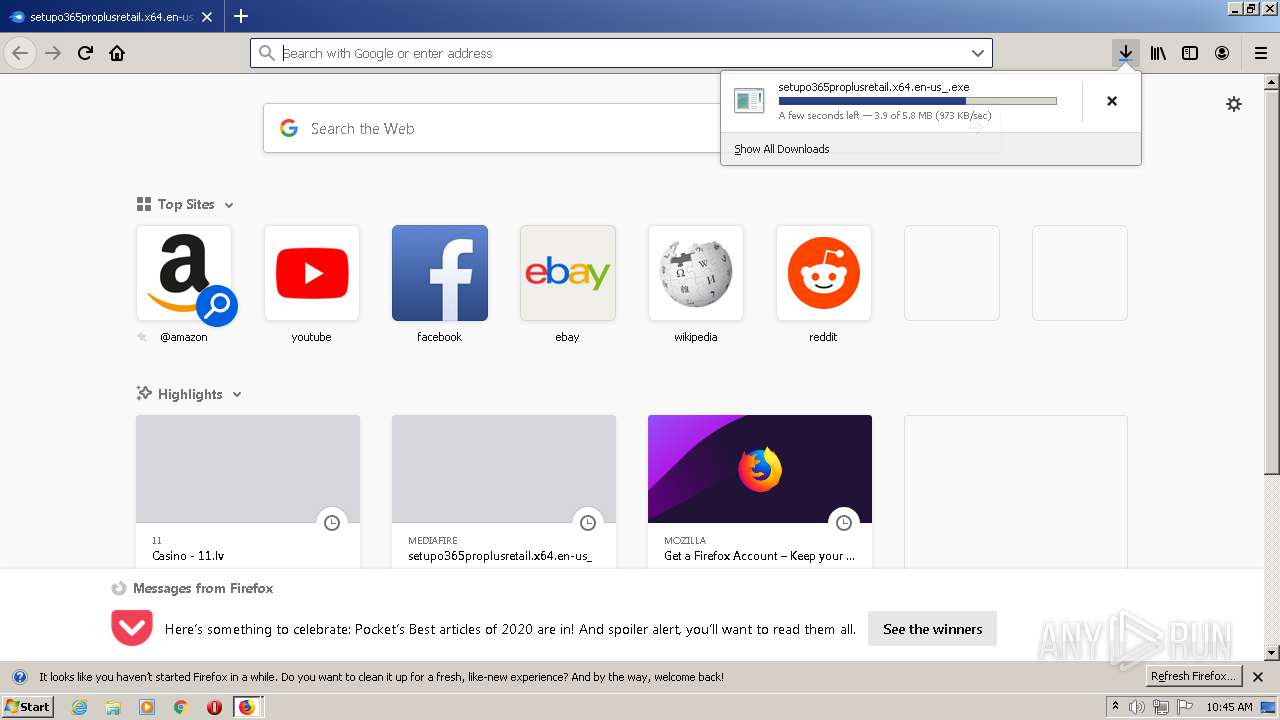
Task: Open the Downloads toolbar button
Action: click(1126, 53)
